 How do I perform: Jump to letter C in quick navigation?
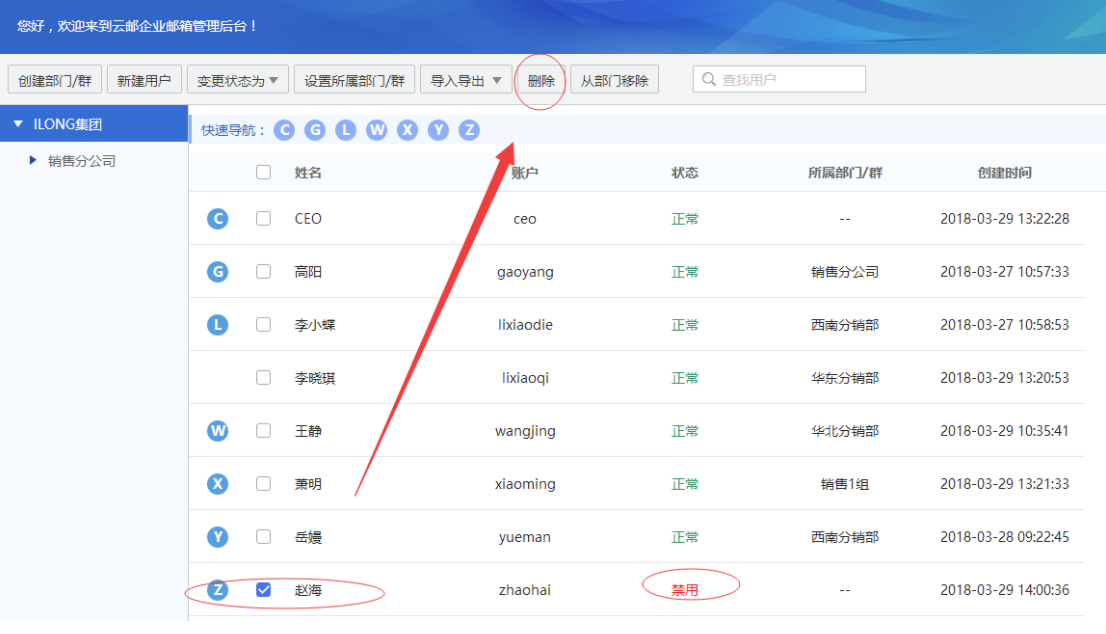[x=284, y=130]
